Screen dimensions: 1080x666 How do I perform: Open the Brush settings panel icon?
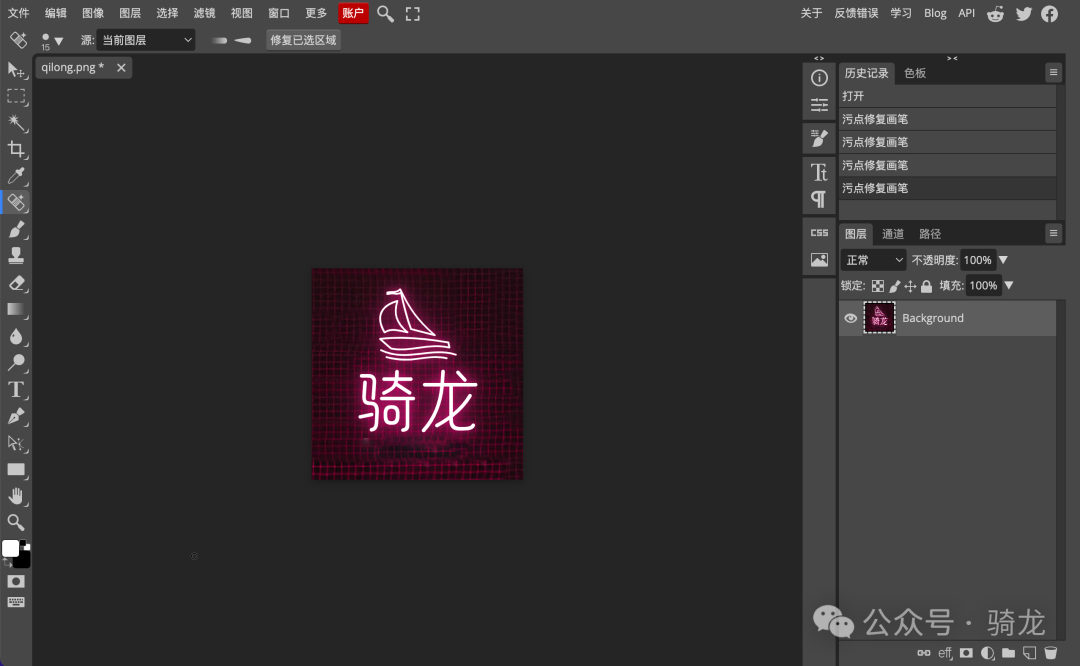pos(819,138)
